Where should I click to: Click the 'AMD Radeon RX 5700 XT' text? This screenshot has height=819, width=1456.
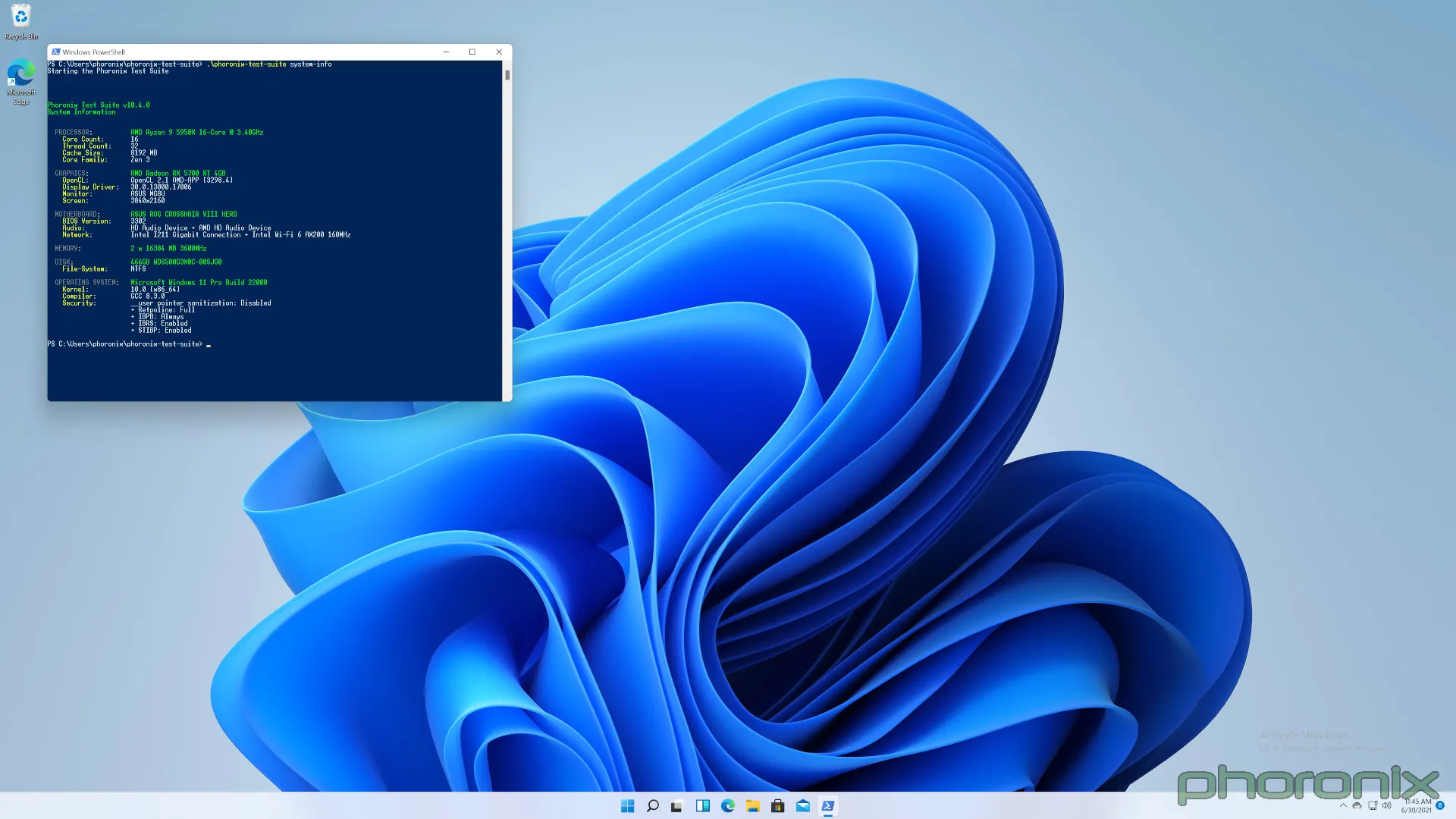click(170, 174)
